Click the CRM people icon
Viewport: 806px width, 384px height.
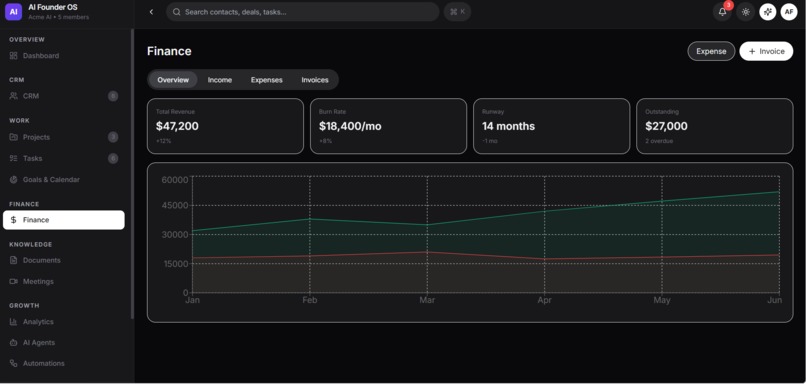point(13,96)
